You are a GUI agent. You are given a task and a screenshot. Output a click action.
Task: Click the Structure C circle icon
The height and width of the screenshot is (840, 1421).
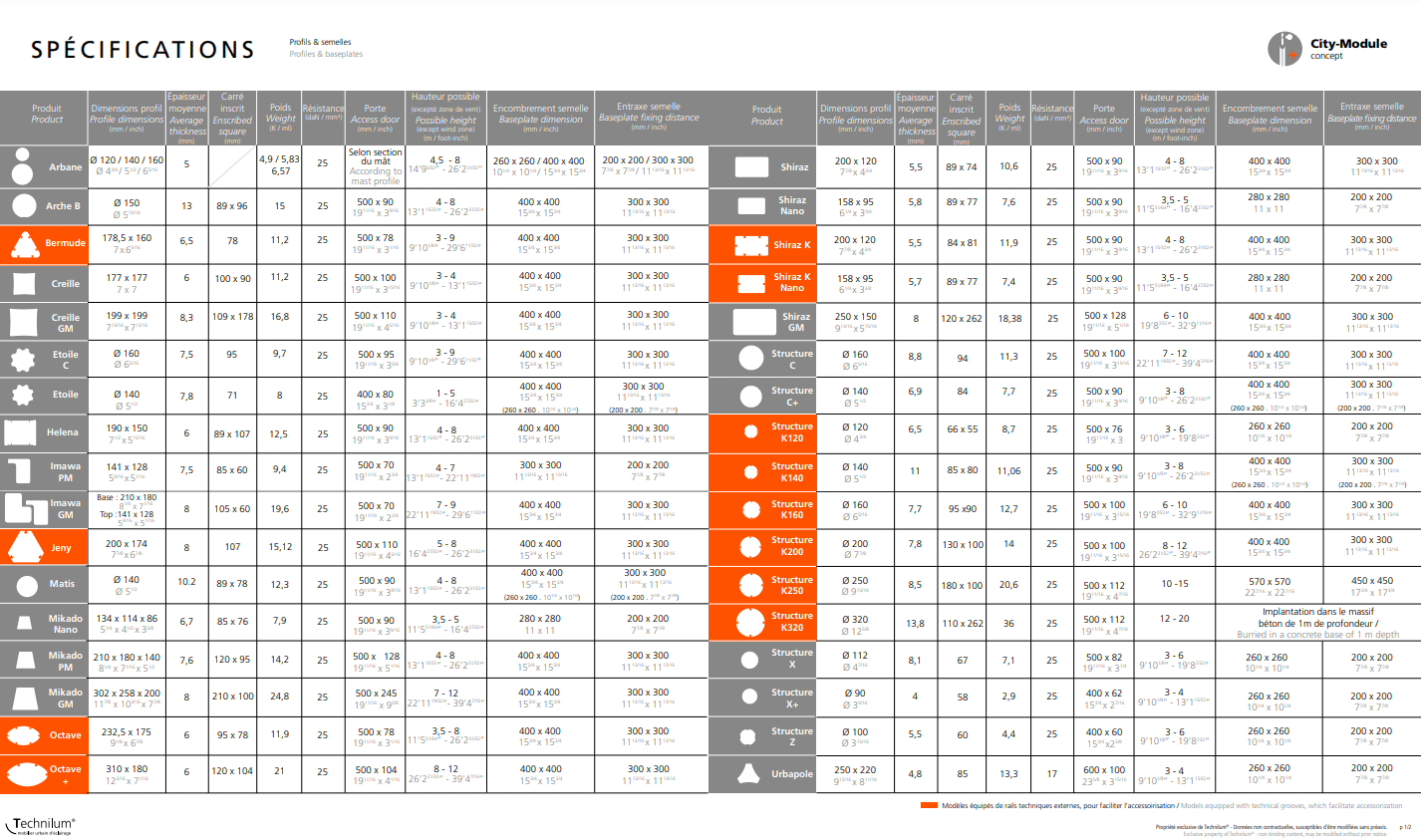(751, 359)
